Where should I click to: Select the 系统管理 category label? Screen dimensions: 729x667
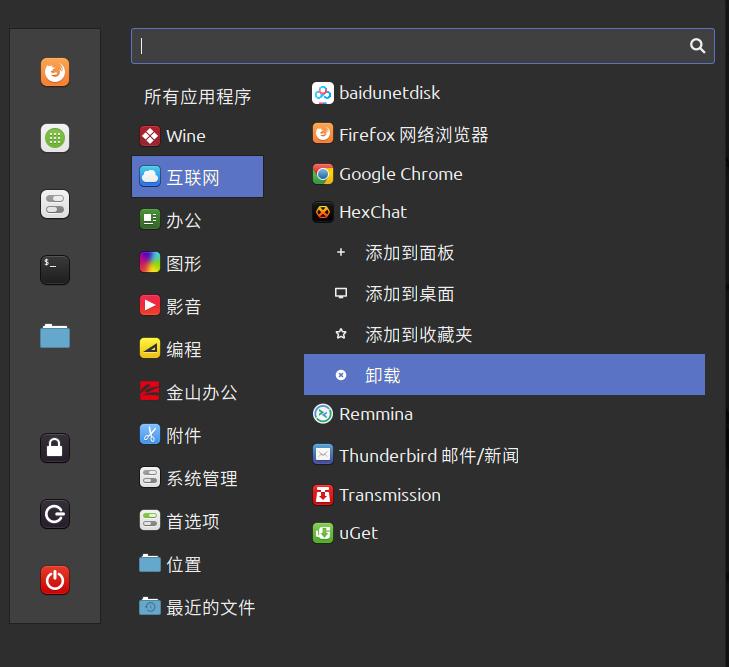point(202,478)
